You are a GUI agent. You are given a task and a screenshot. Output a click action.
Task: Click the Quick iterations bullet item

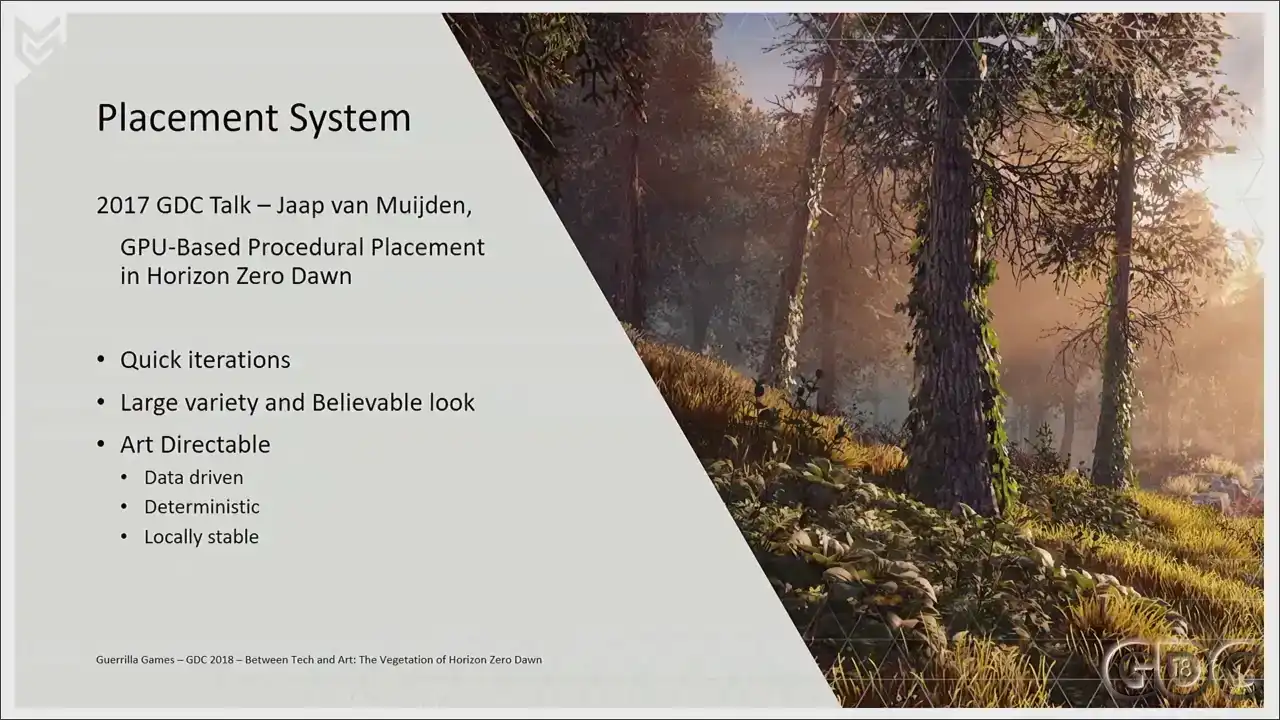click(205, 360)
